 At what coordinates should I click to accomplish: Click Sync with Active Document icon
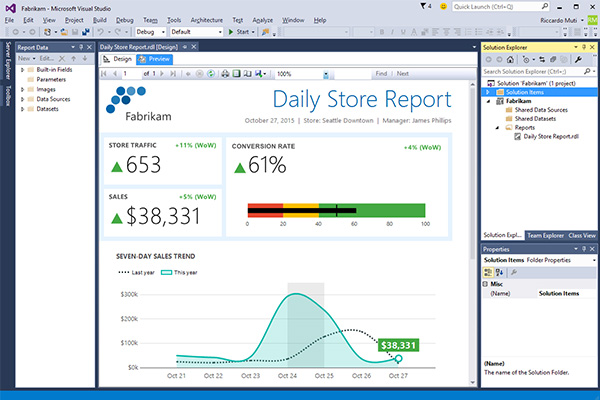point(542,59)
